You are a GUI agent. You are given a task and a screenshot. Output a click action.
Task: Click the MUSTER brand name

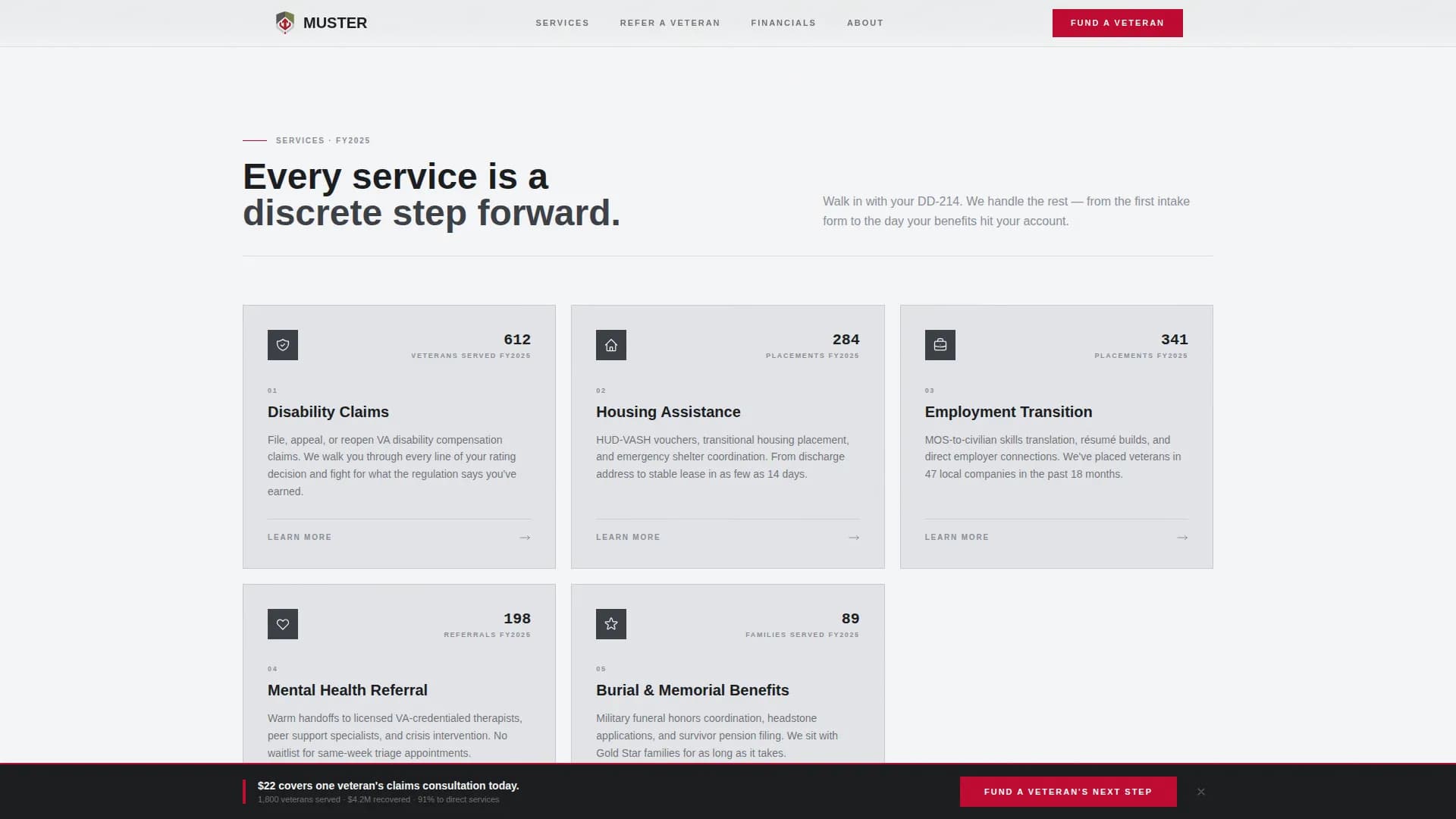coord(335,23)
